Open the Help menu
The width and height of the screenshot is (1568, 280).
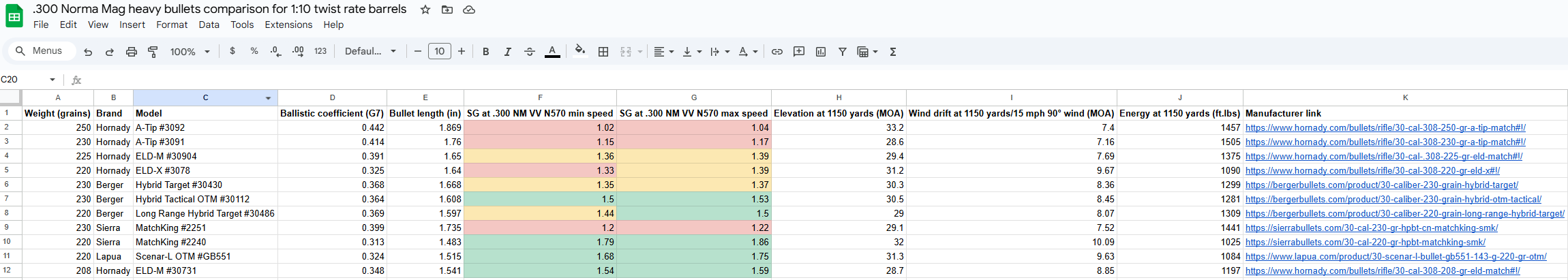point(333,25)
